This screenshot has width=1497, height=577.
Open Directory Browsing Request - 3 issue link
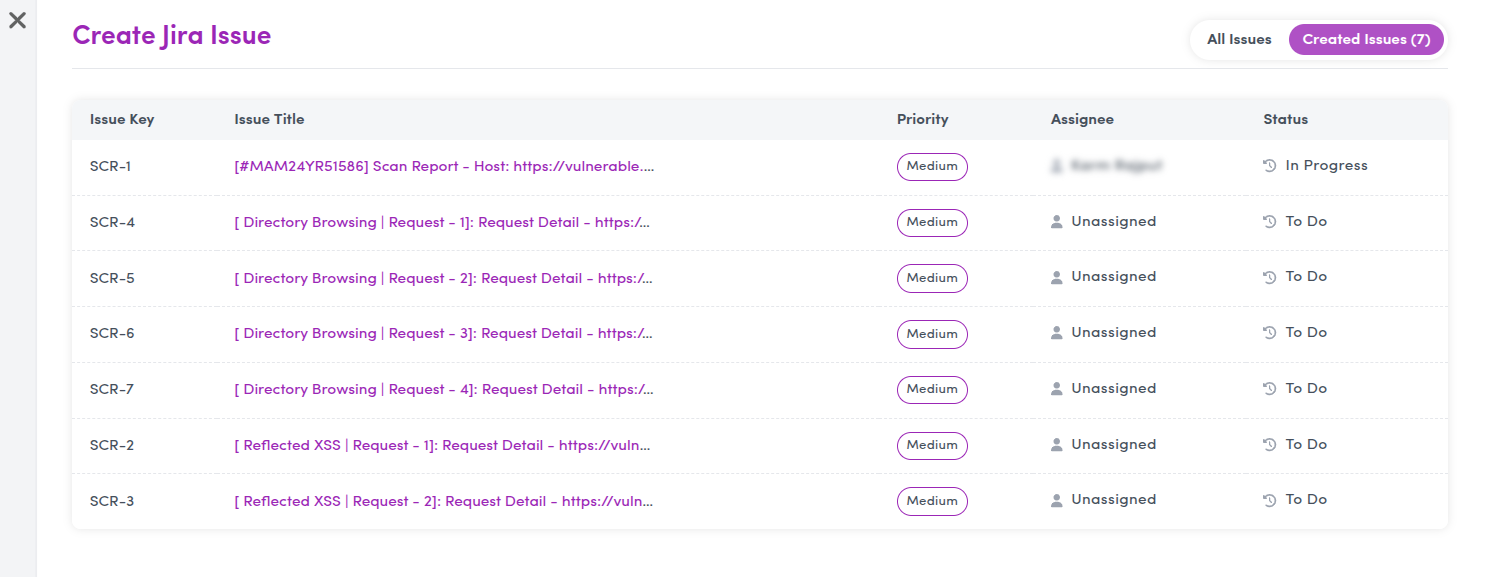445,333
